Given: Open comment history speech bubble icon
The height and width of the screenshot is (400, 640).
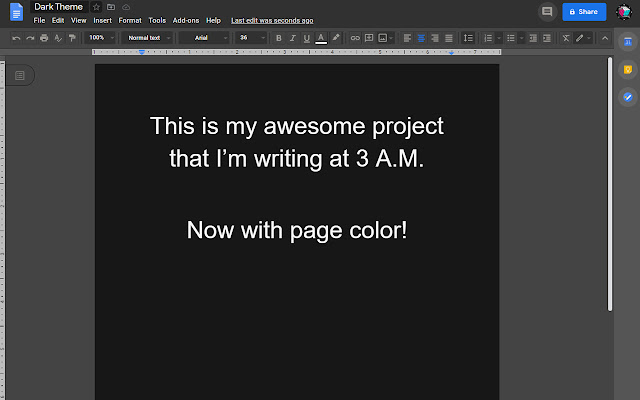Looking at the screenshot, I should coord(546,12).
